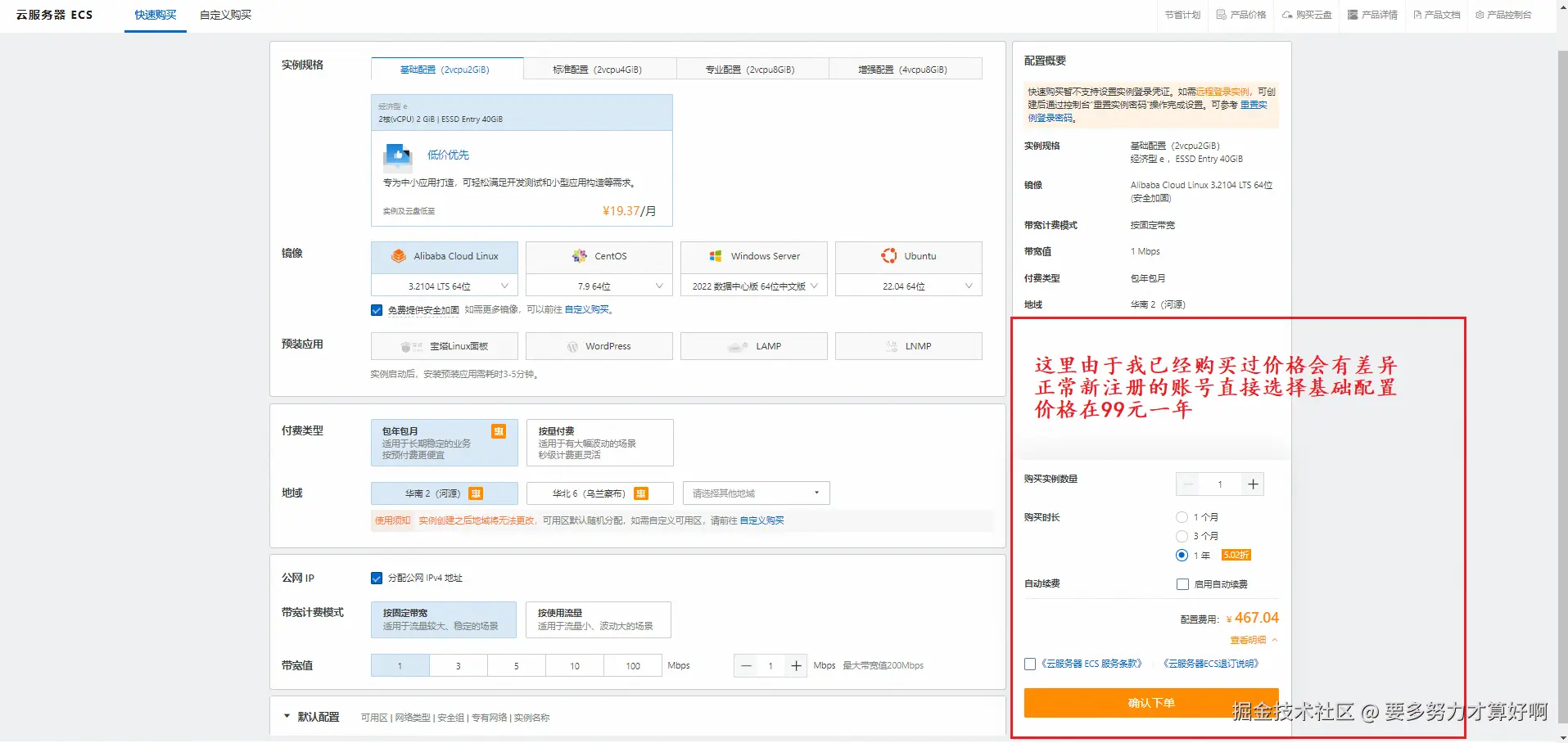
Task: Open the 《云服务器ECS退订说明》 link
Action: tap(1211, 664)
